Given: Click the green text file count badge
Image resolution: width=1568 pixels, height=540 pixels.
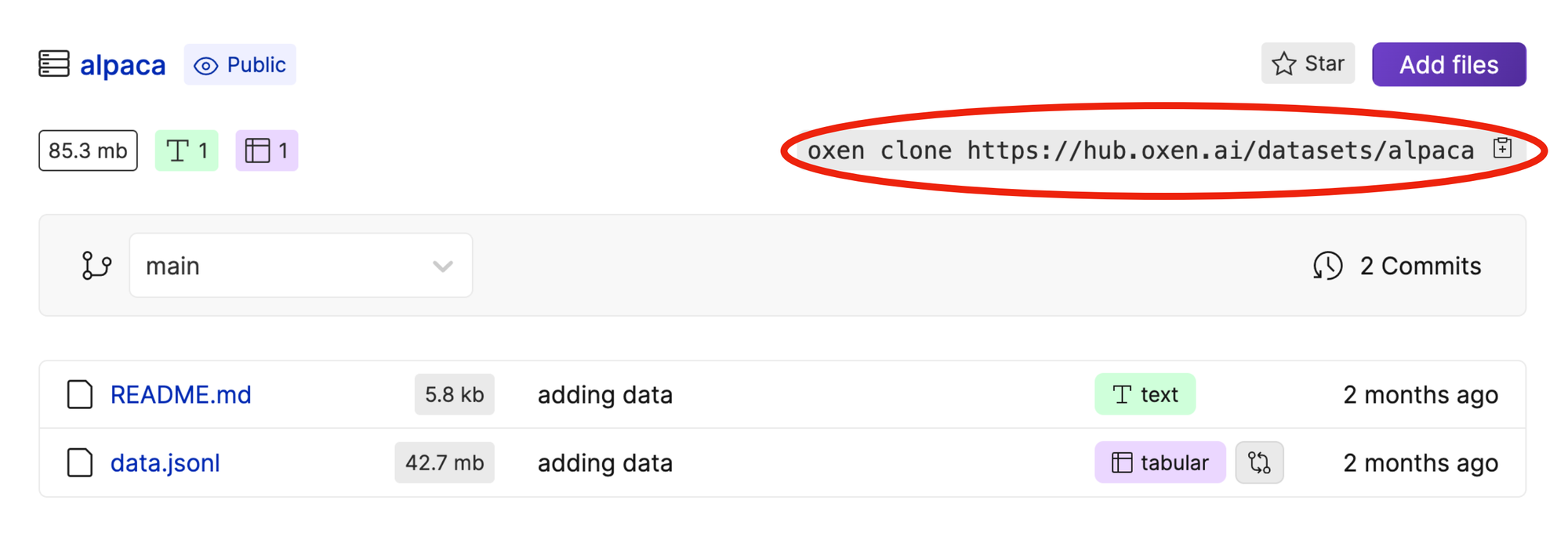Looking at the screenshot, I should [187, 150].
